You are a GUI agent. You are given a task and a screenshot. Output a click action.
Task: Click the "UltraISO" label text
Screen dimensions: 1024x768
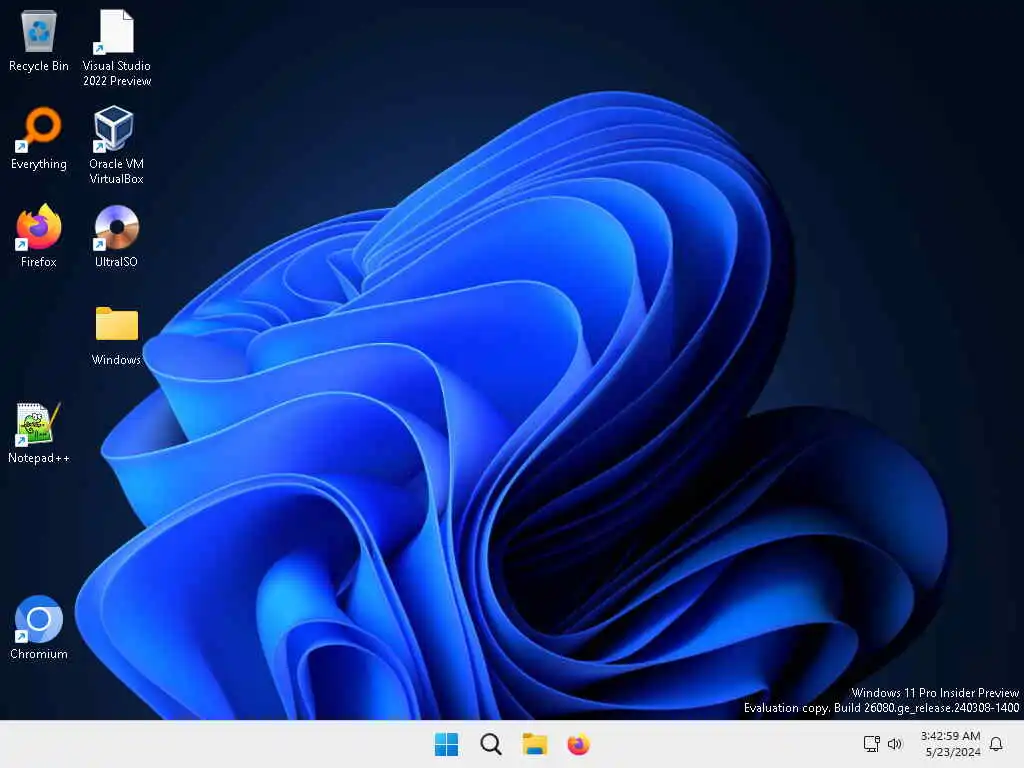tap(116, 262)
